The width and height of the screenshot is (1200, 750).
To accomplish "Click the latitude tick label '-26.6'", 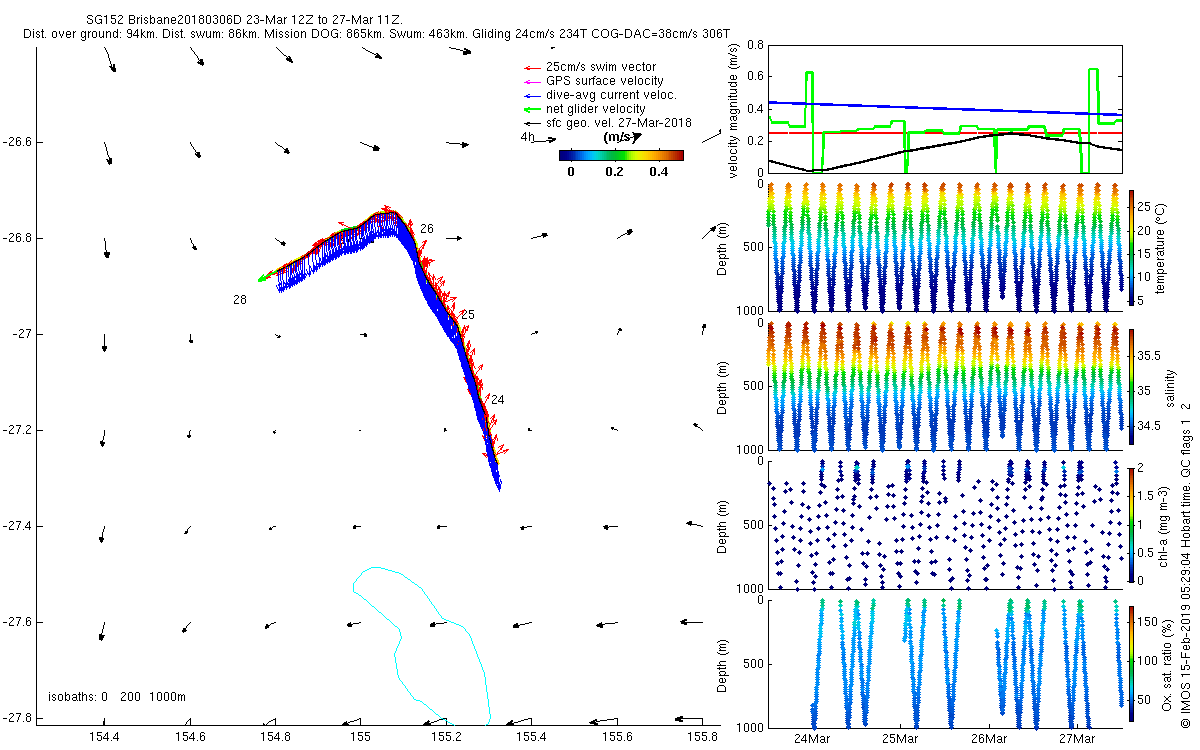I will pos(17,142).
